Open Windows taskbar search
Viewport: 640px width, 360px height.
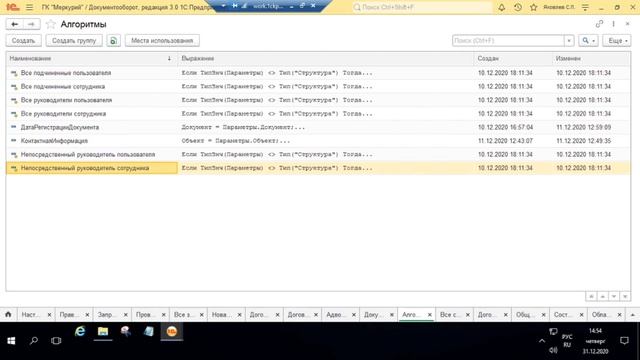pyautogui.click(x=34, y=340)
